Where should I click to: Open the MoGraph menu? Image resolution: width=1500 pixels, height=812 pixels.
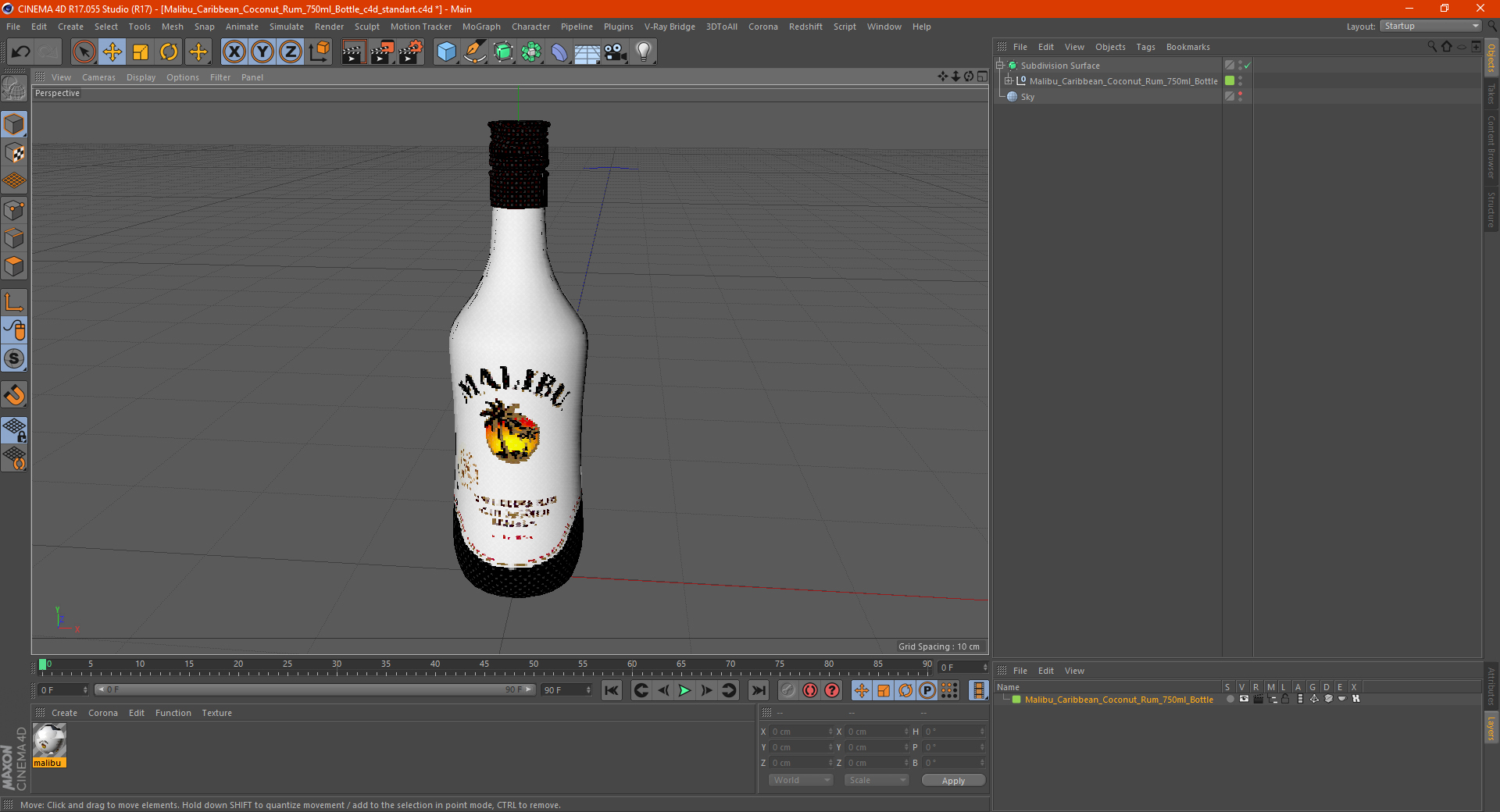coord(481,27)
